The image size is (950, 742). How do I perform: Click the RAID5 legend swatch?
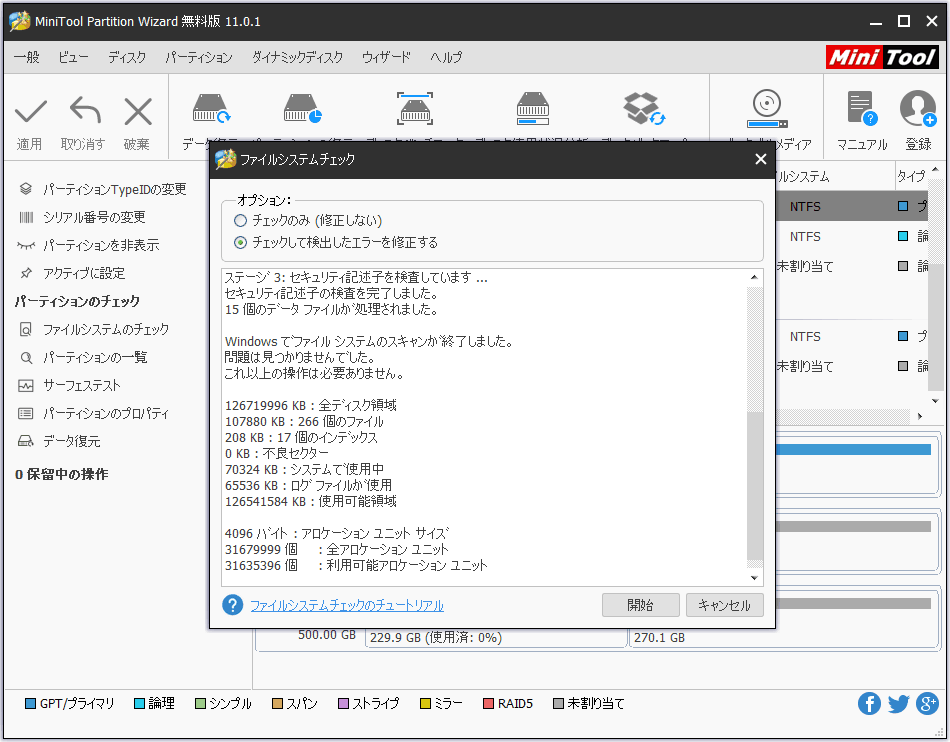488,704
